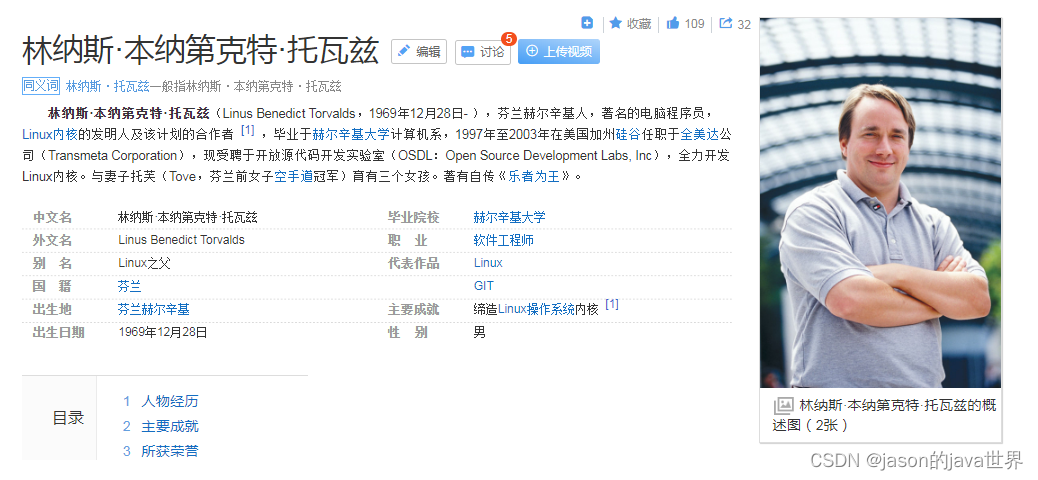Click the 空手道 link in the intro
The width and height of the screenshot is (1038, 480).
click(x=295, y=176)
